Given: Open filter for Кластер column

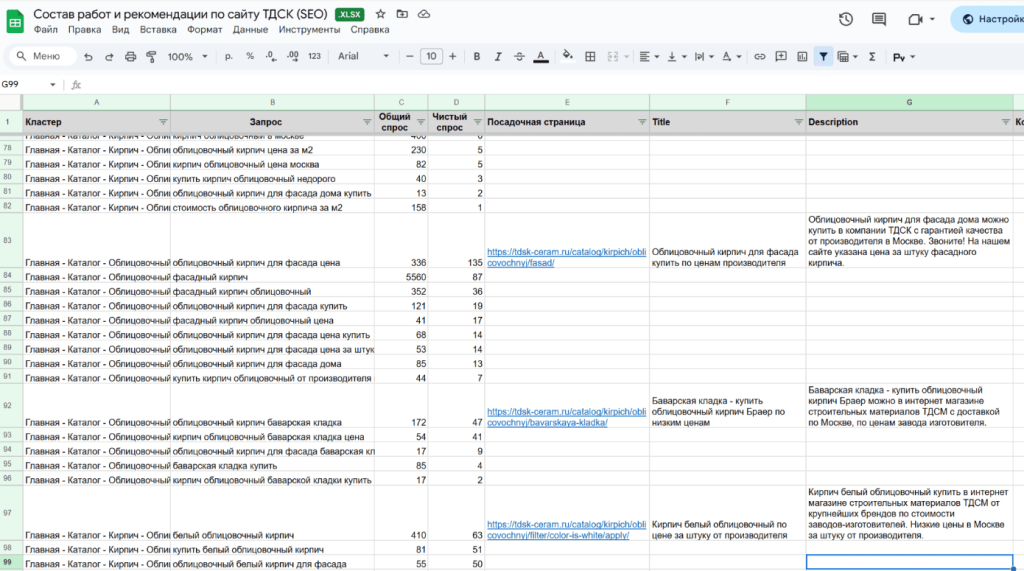Looking at the screenshot, I should click(x=163, y=122).
